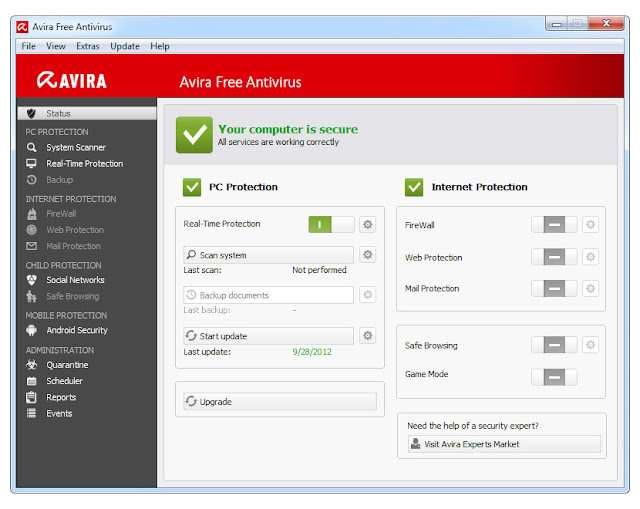640x509 pixels.
Task: Open Safe Browsing settings gear
Action: click(x=590, y=345)
